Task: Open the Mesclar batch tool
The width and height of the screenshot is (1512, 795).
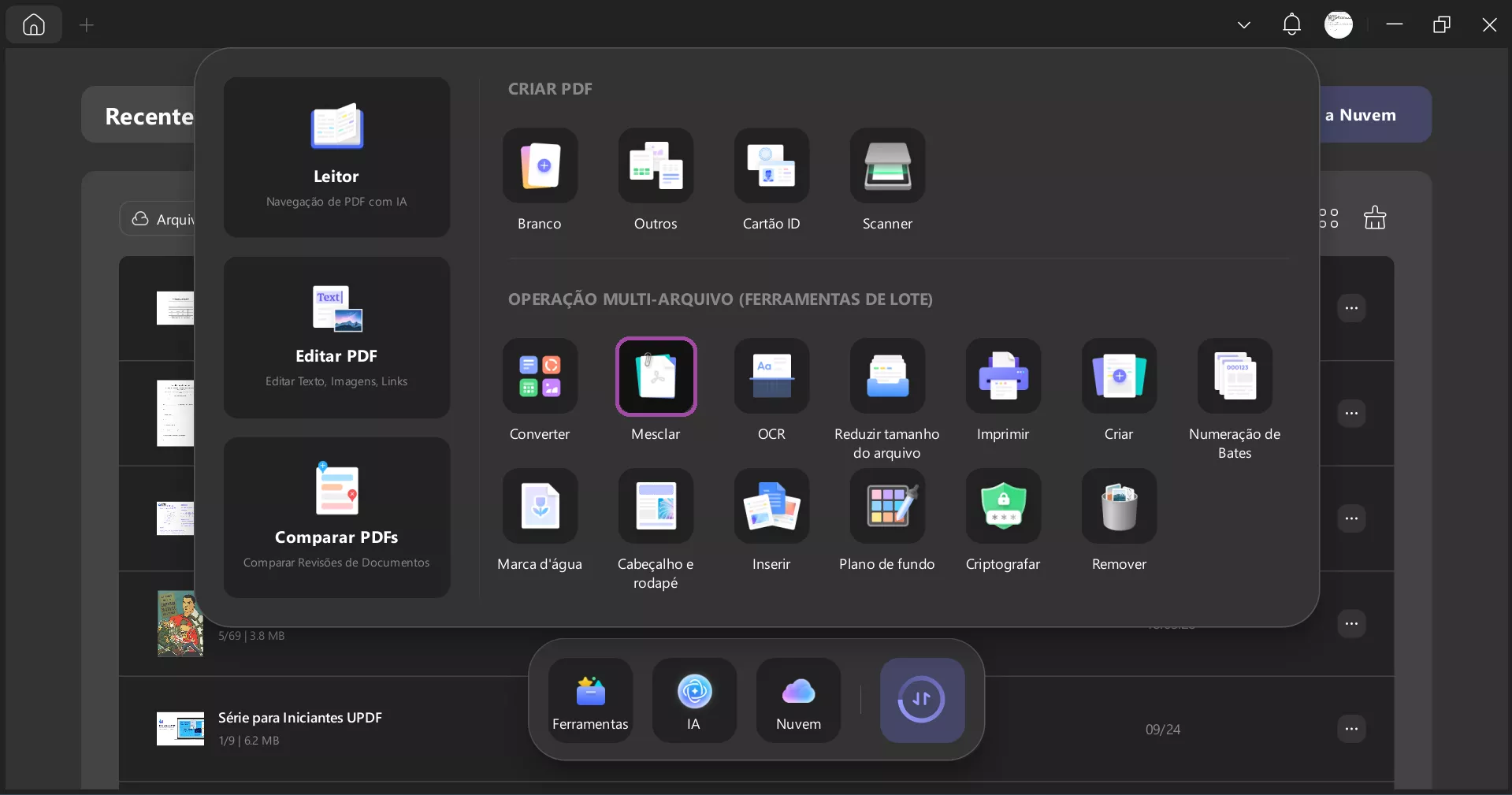Action: [x=656, y=376]
